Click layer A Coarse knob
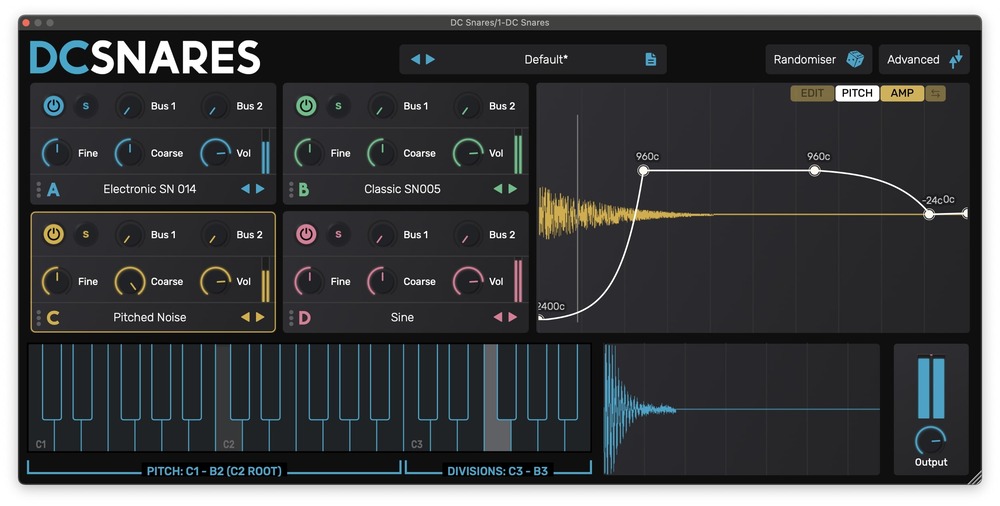The width and height of the screenshot is (1000, 506). coord(129,153)
